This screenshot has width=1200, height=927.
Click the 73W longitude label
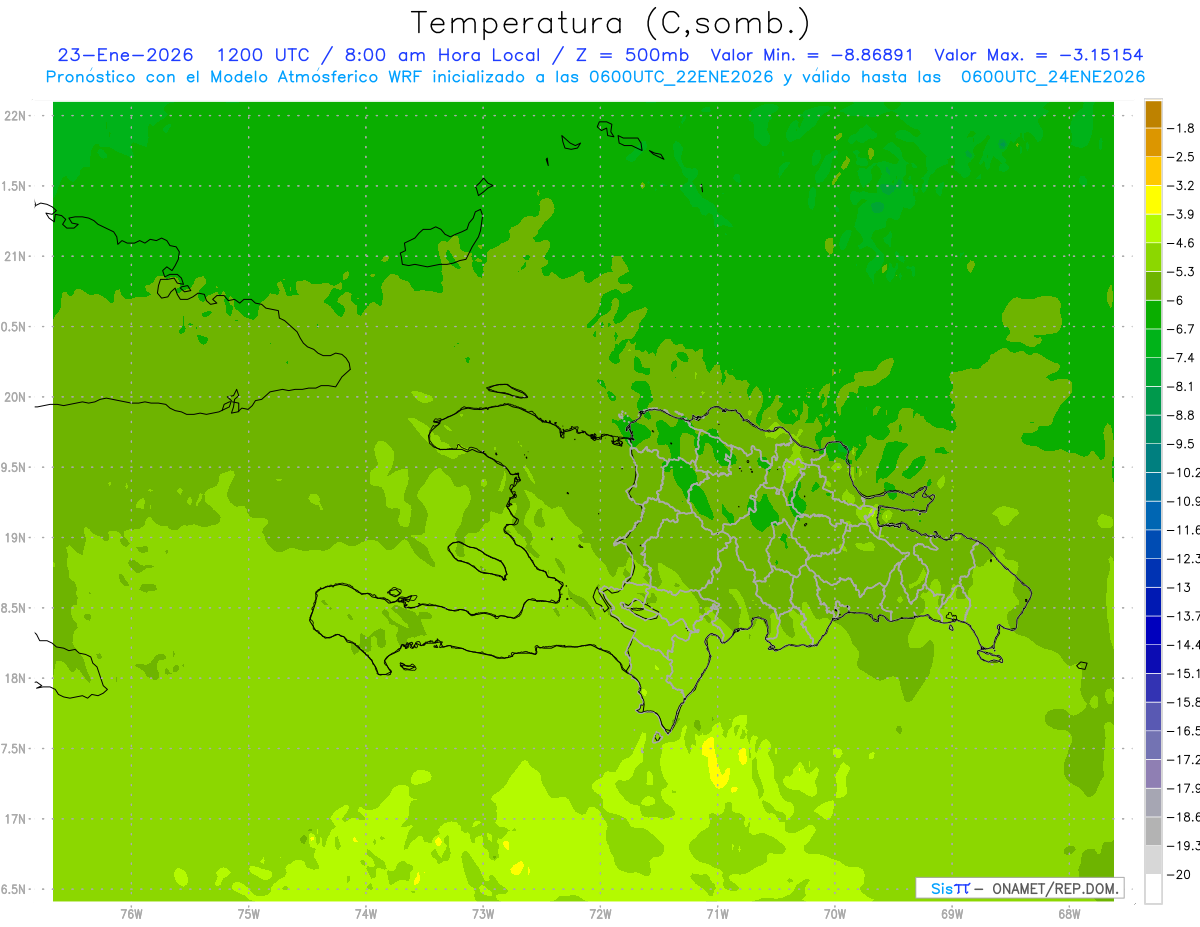(483, 914)
